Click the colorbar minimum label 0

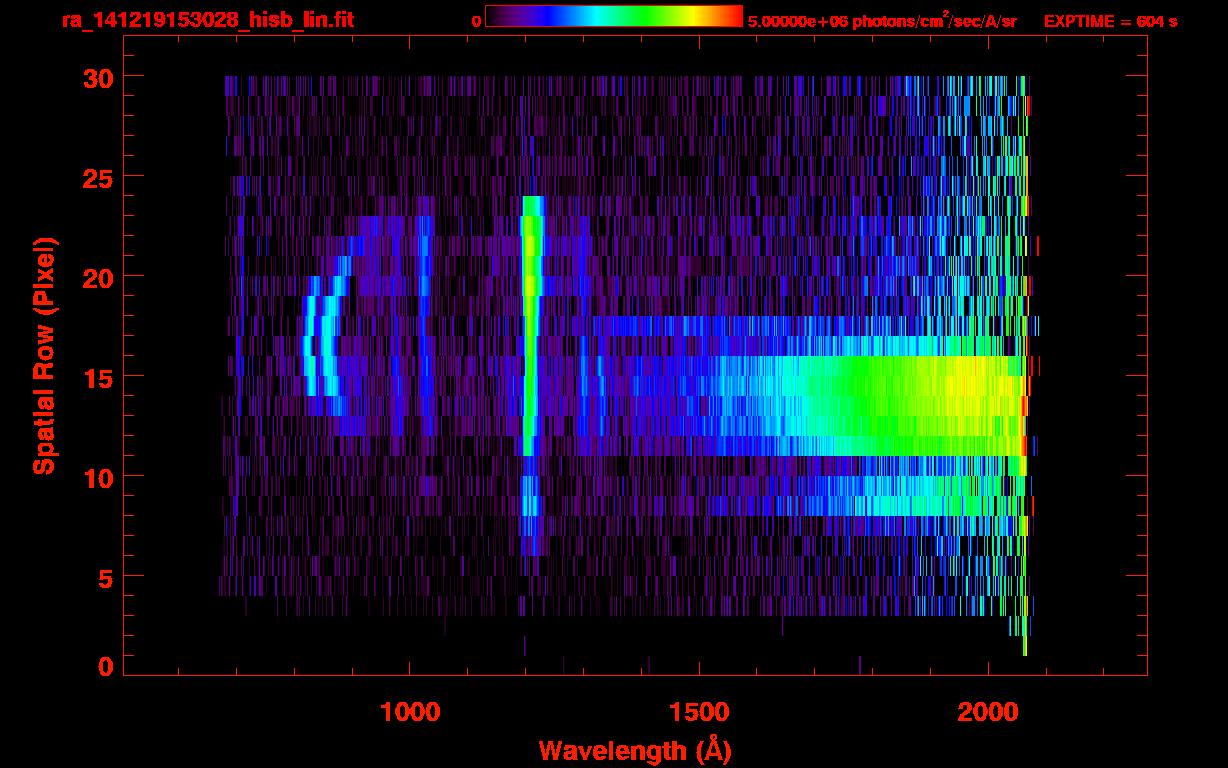476,22
